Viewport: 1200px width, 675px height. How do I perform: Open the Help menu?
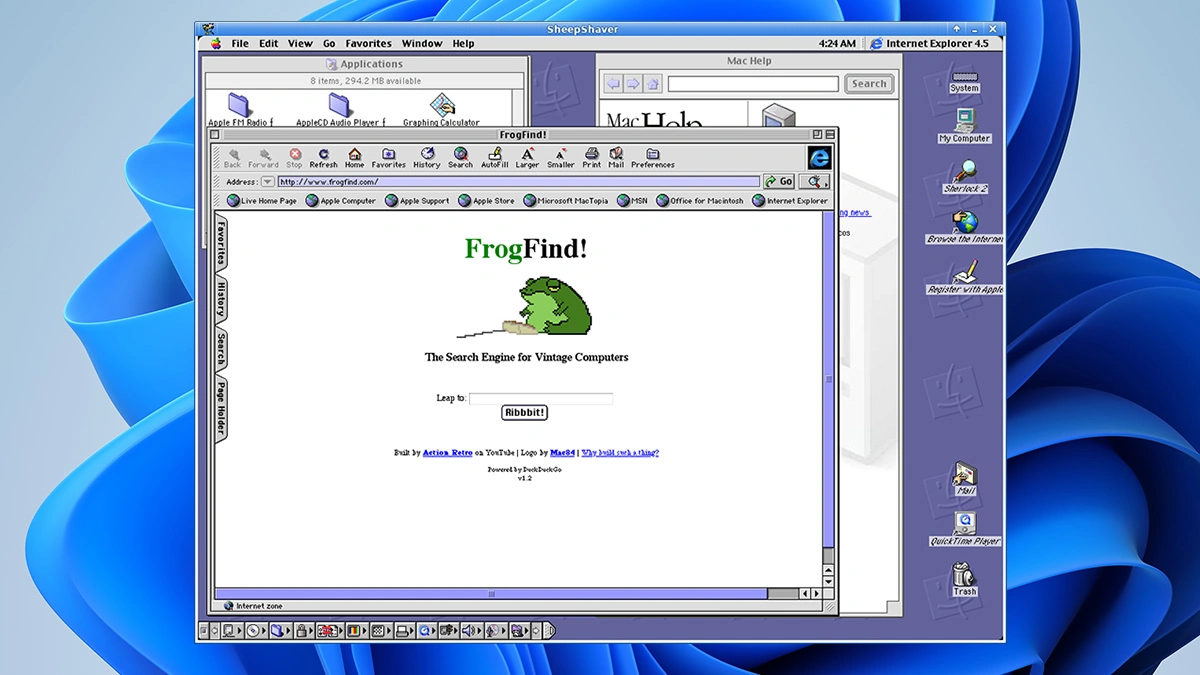(x=463, y=44)
